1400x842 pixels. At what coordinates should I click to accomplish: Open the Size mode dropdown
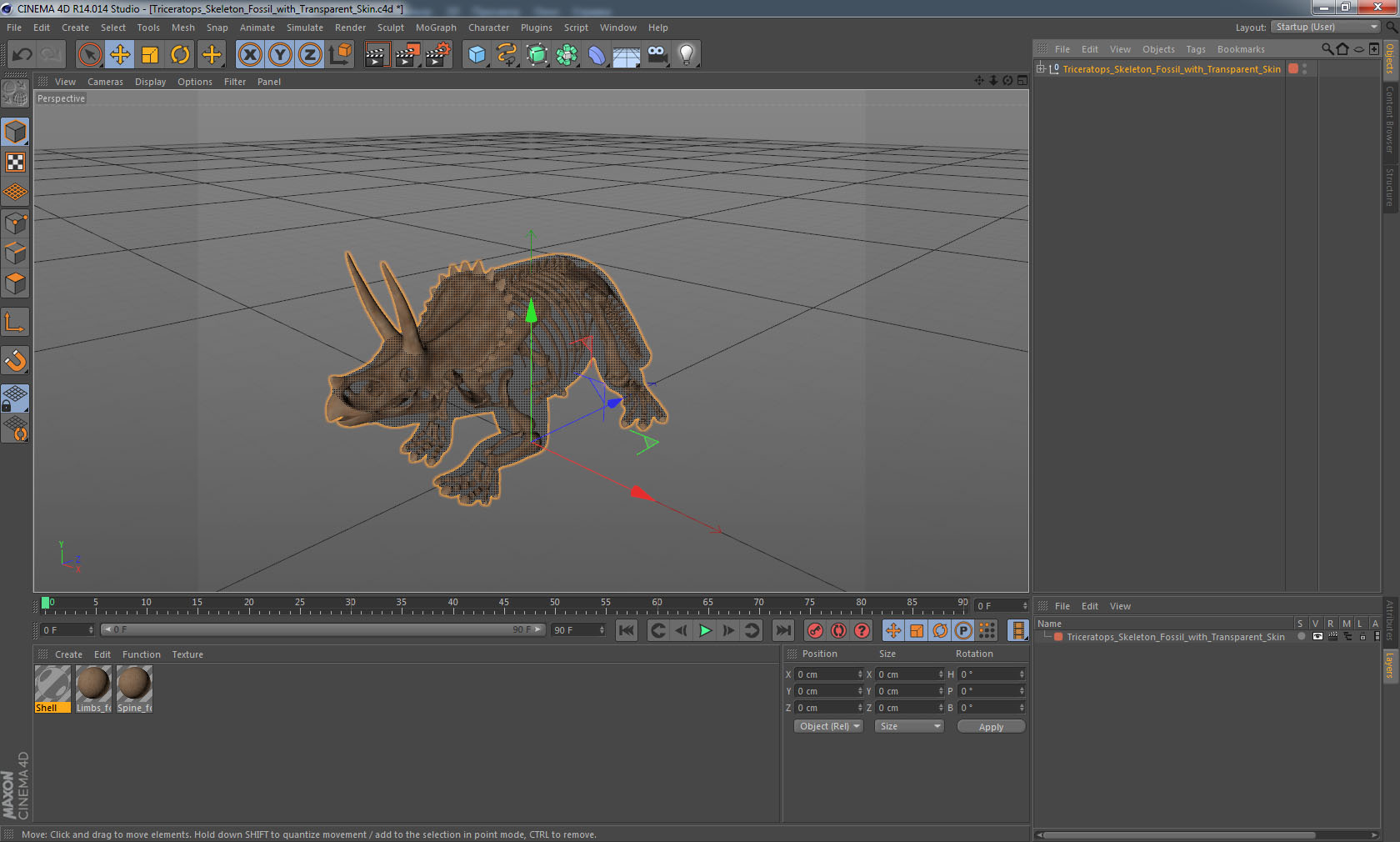(x=909, y=726)
